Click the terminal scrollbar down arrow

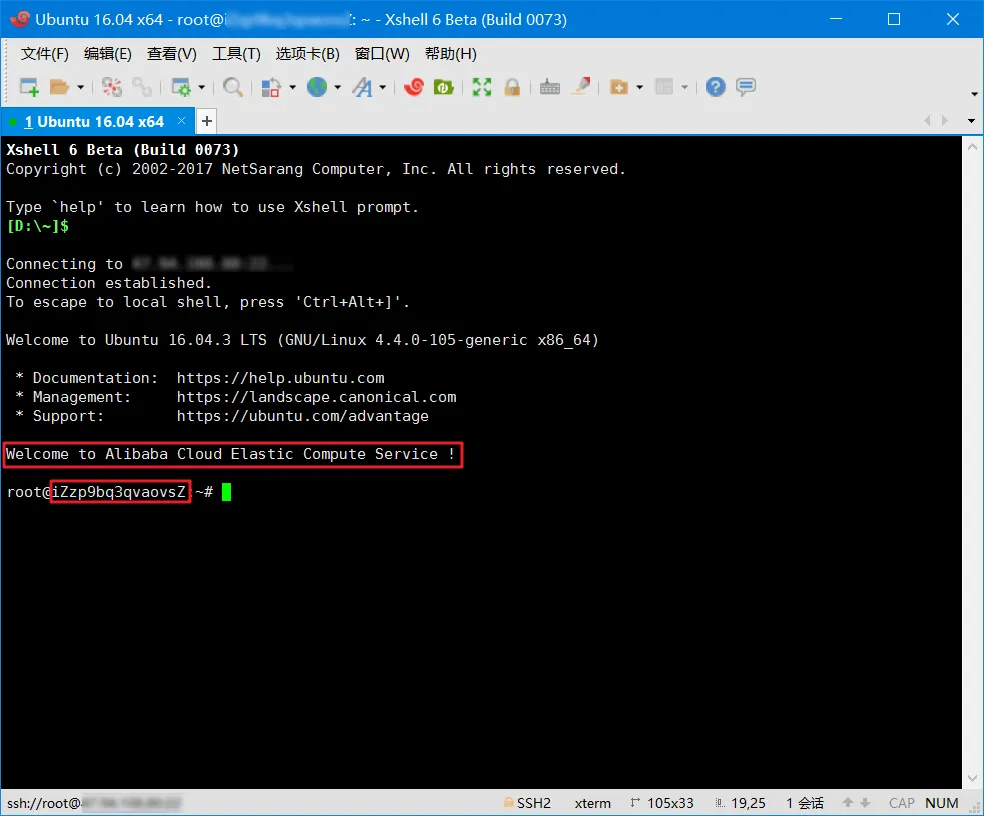[972, 779]
